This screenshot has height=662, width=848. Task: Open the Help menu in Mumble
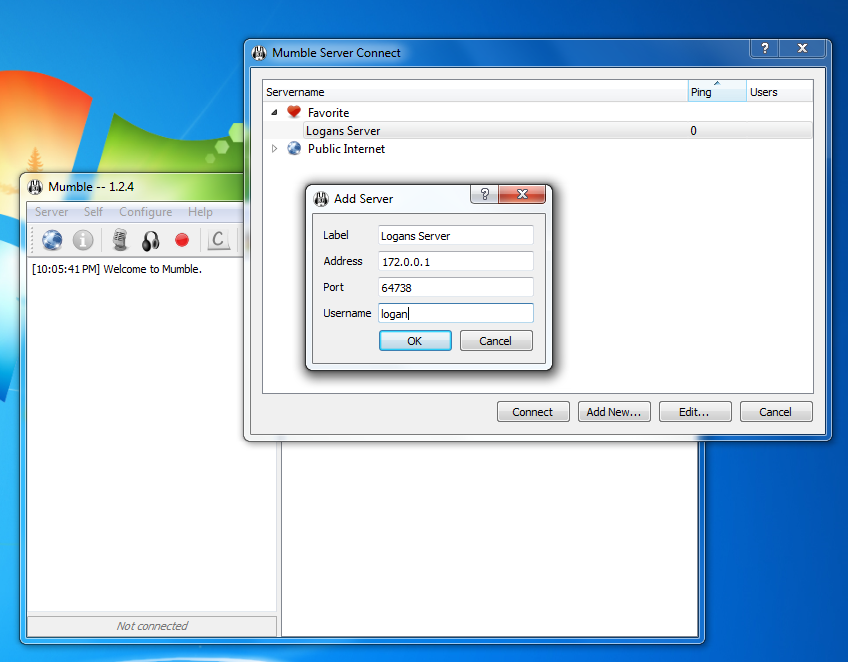(x=200, y=212)
